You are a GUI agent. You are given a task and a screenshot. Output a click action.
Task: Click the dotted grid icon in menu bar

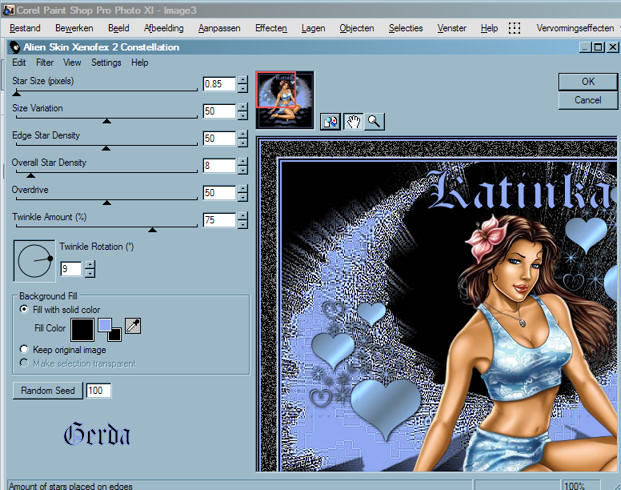tap(514, 28)
